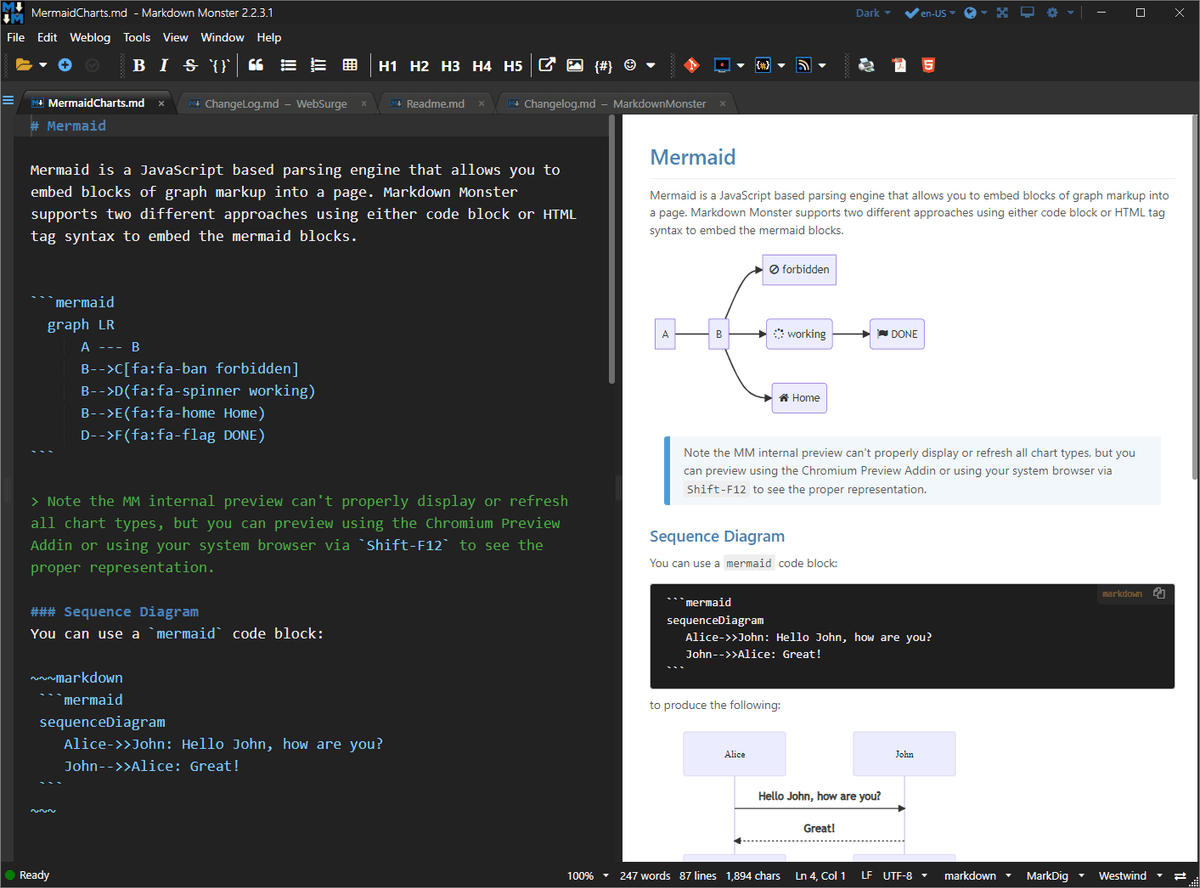1200x888 pixels.
Task: Expand the emoji dropdown arrow
Action: pos(651,66)
